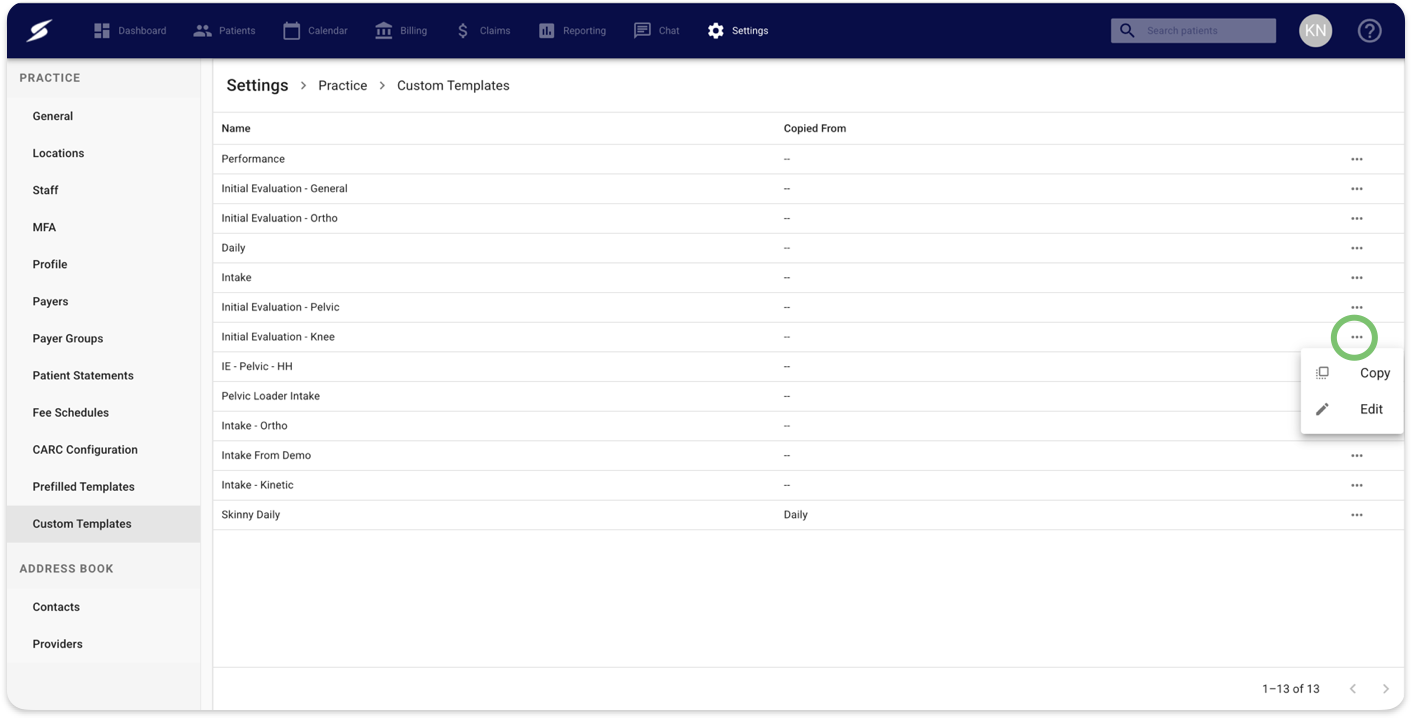1412x720 pixels.
Task: Click the copy icon in menu
Action: (1322, 373)
